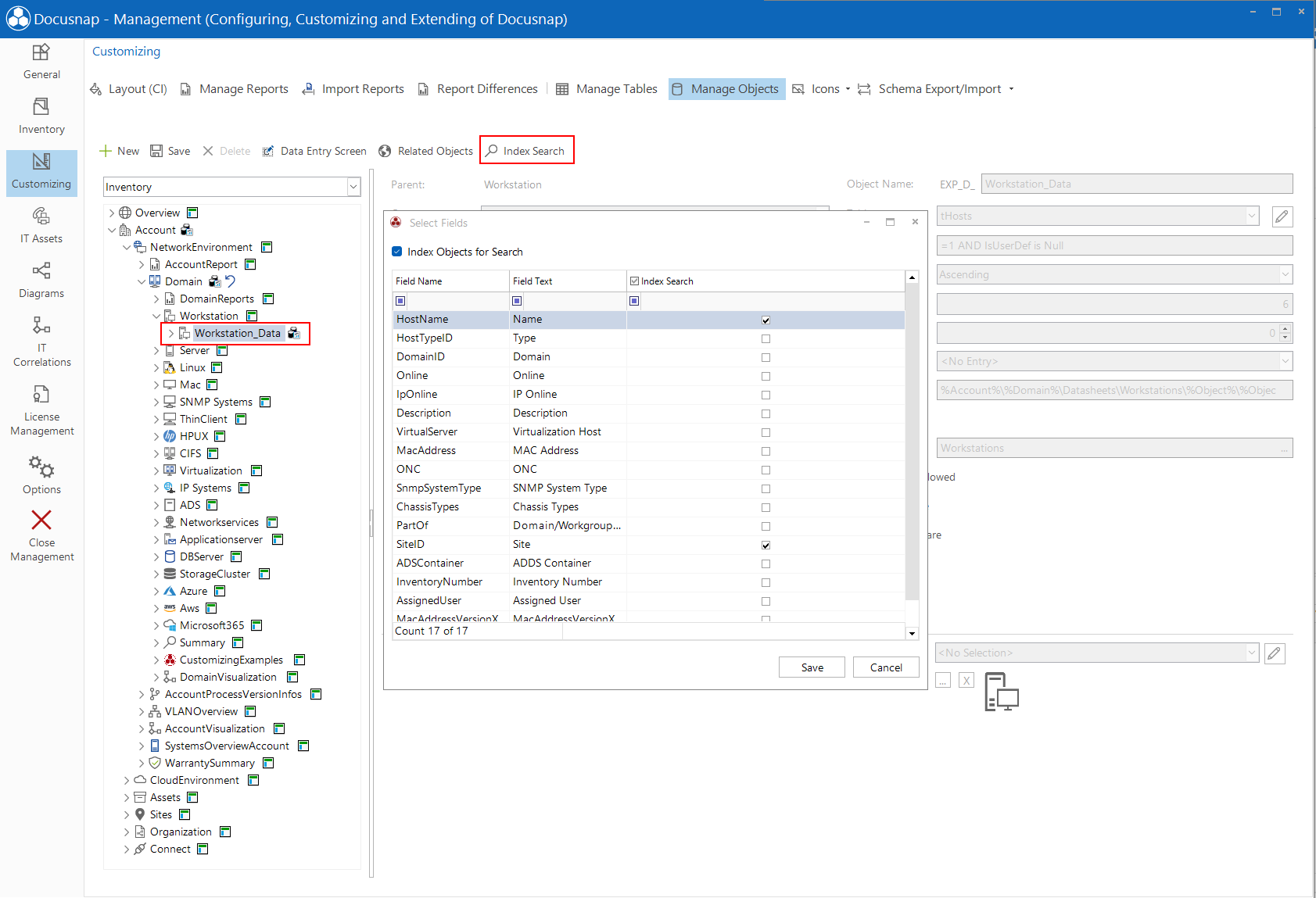Open the Index Search tool
The height and width of the screenshot is (898, 1316).
[x=525, y=151]
